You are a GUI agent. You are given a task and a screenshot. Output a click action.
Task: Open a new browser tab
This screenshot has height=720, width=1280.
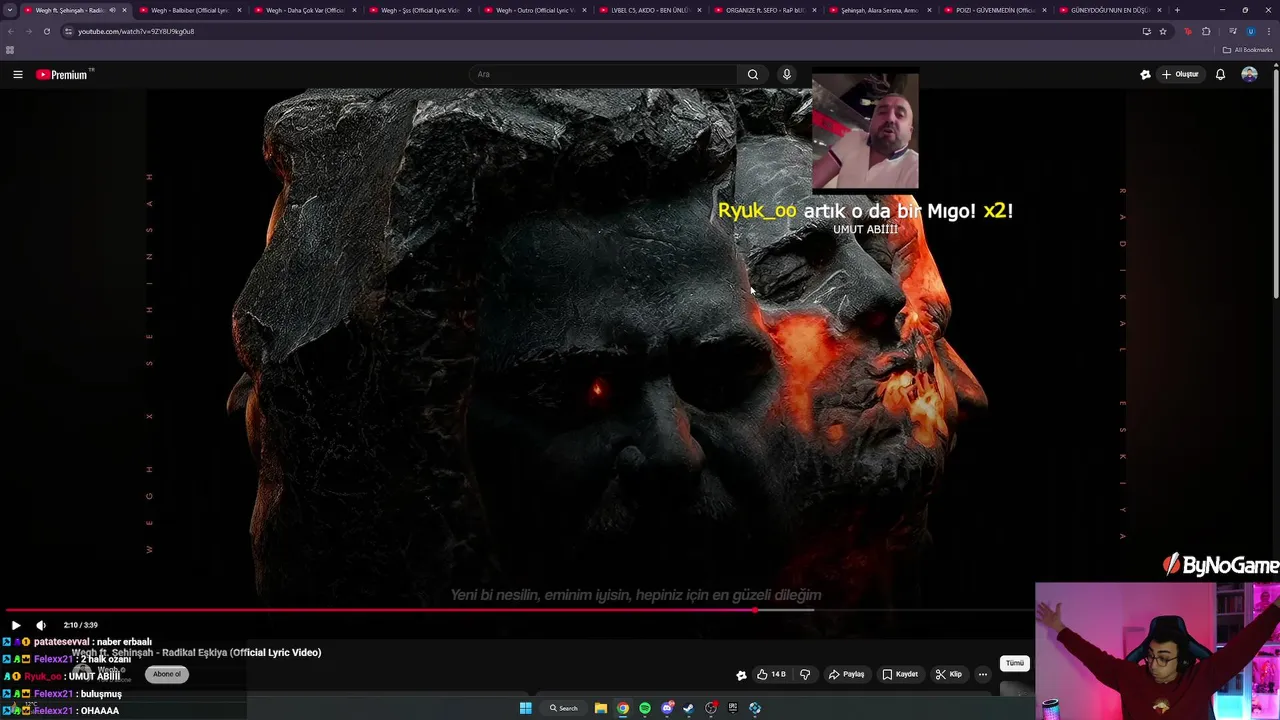coord(1177,10)
